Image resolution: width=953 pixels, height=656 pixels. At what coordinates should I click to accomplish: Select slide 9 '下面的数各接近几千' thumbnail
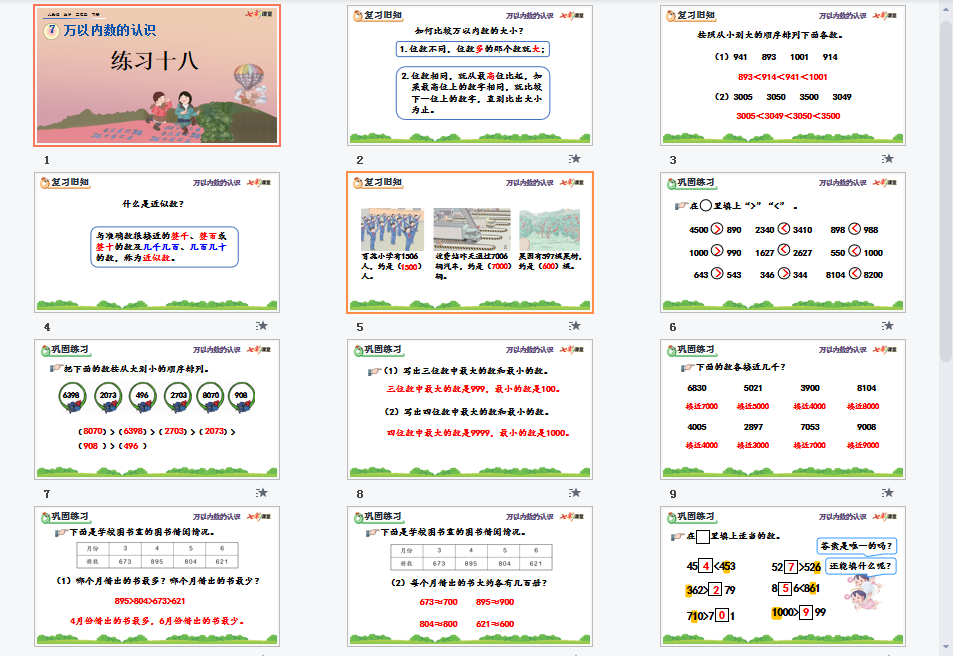click(x=783, y=410)
